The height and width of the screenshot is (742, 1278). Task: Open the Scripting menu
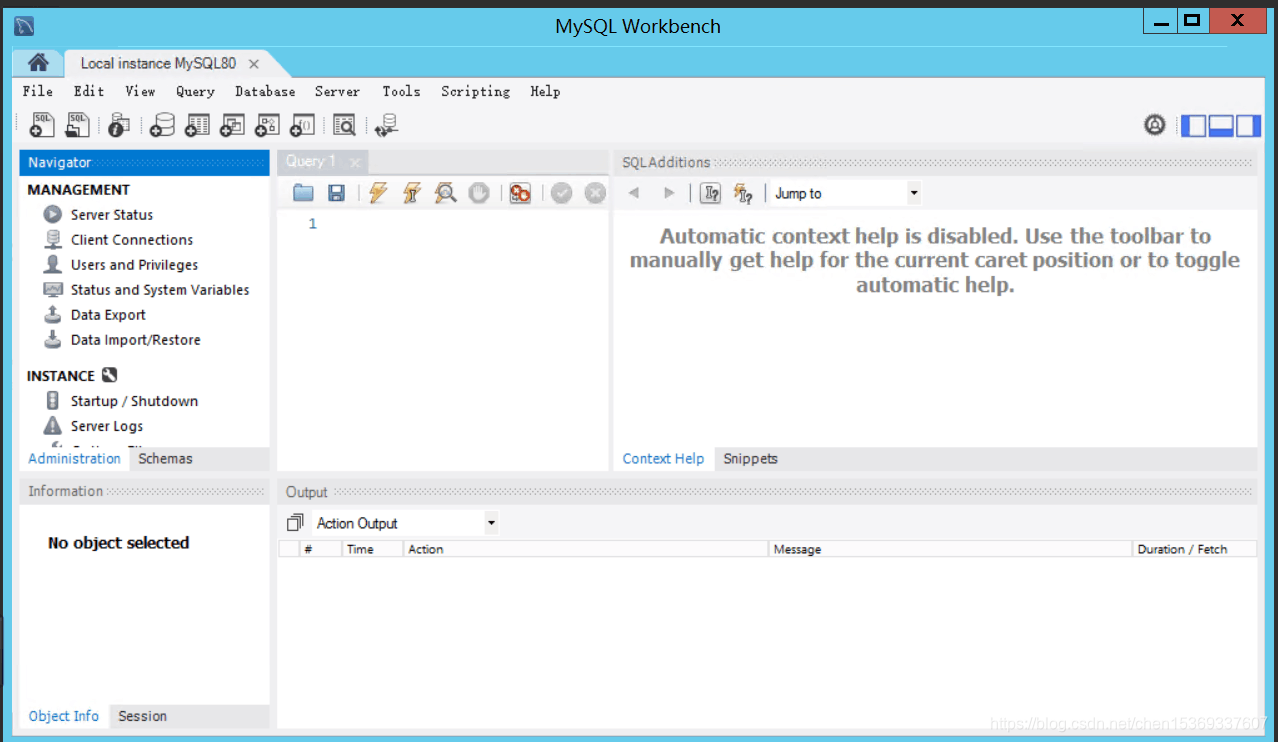(475, 91)
